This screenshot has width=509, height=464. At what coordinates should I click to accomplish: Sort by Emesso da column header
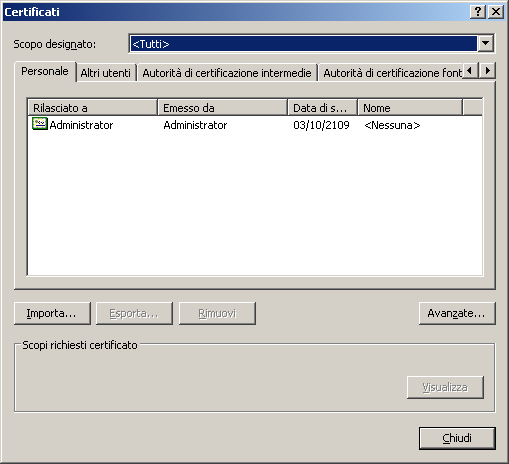point(222,108)
